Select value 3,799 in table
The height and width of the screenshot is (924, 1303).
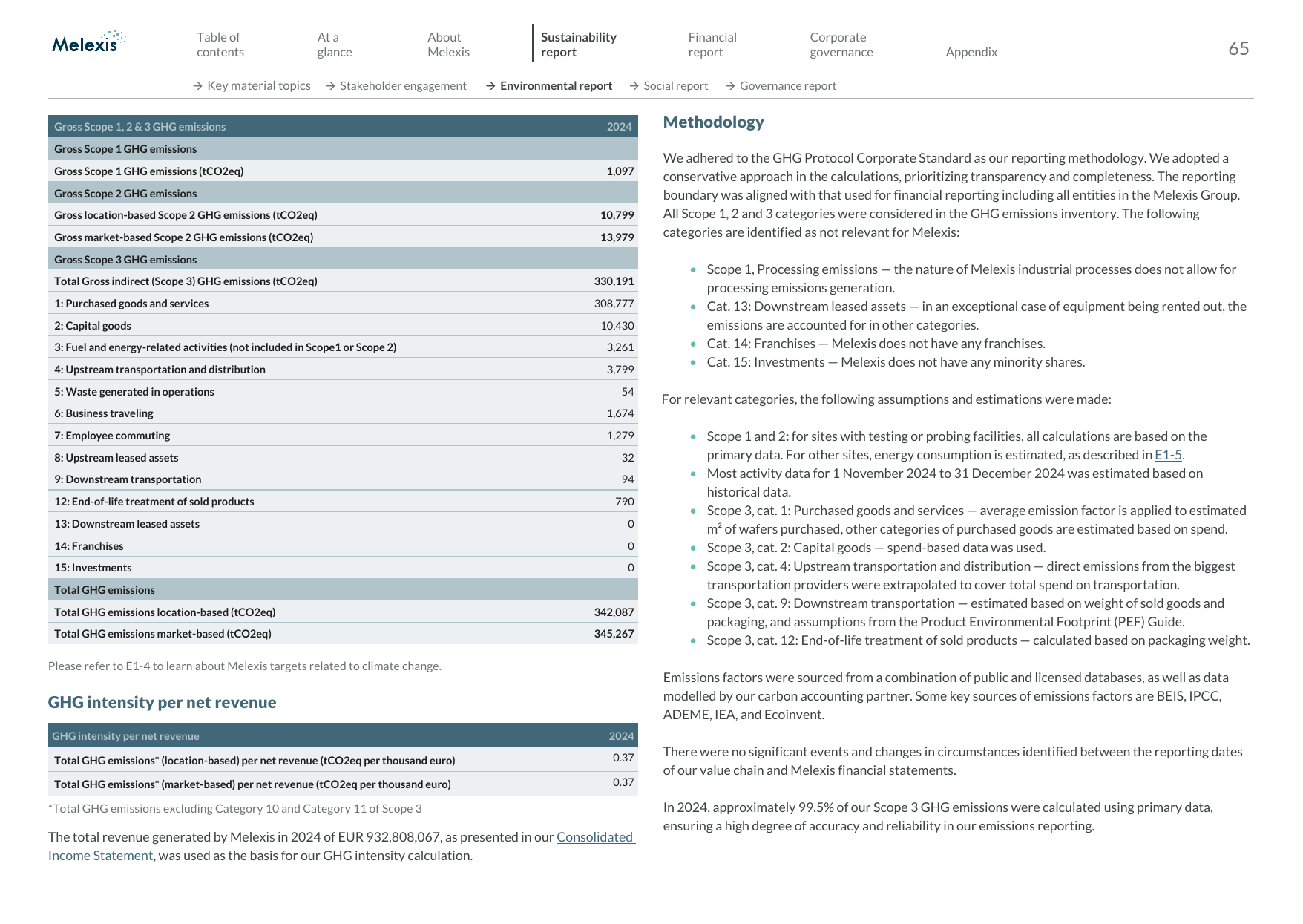pos(620,370)
